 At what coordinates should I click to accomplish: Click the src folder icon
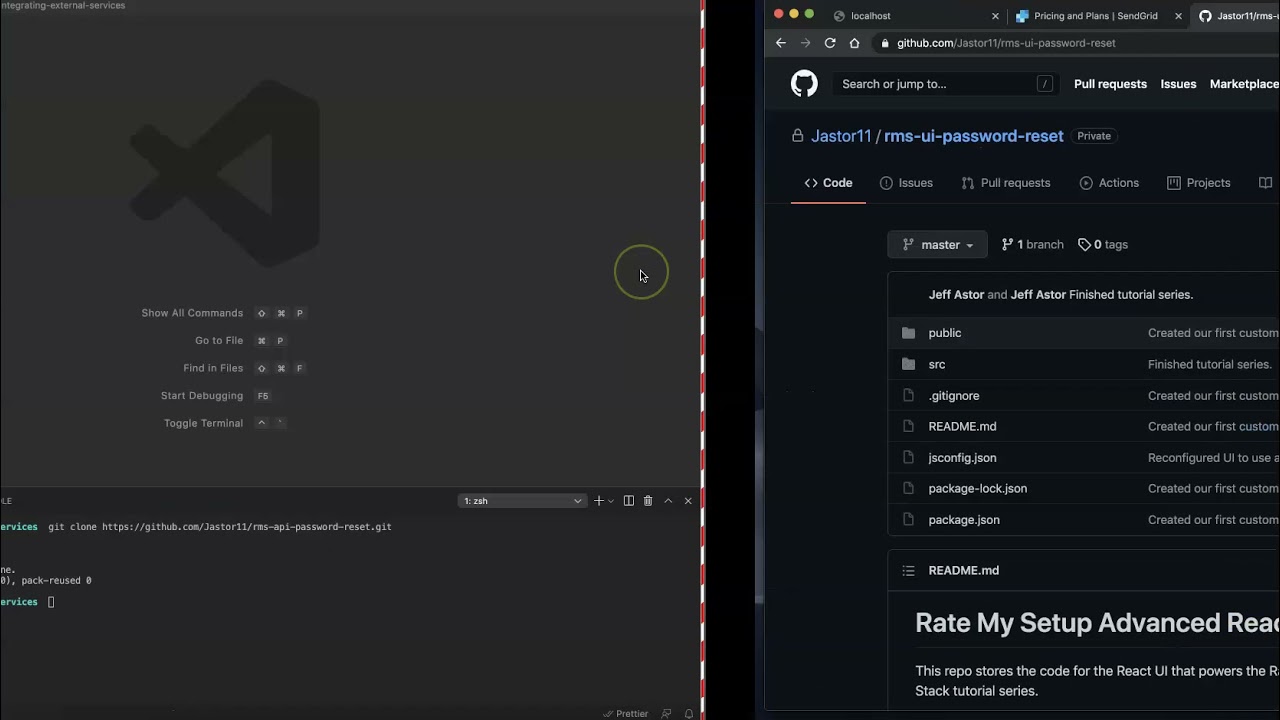click(908, 364)
